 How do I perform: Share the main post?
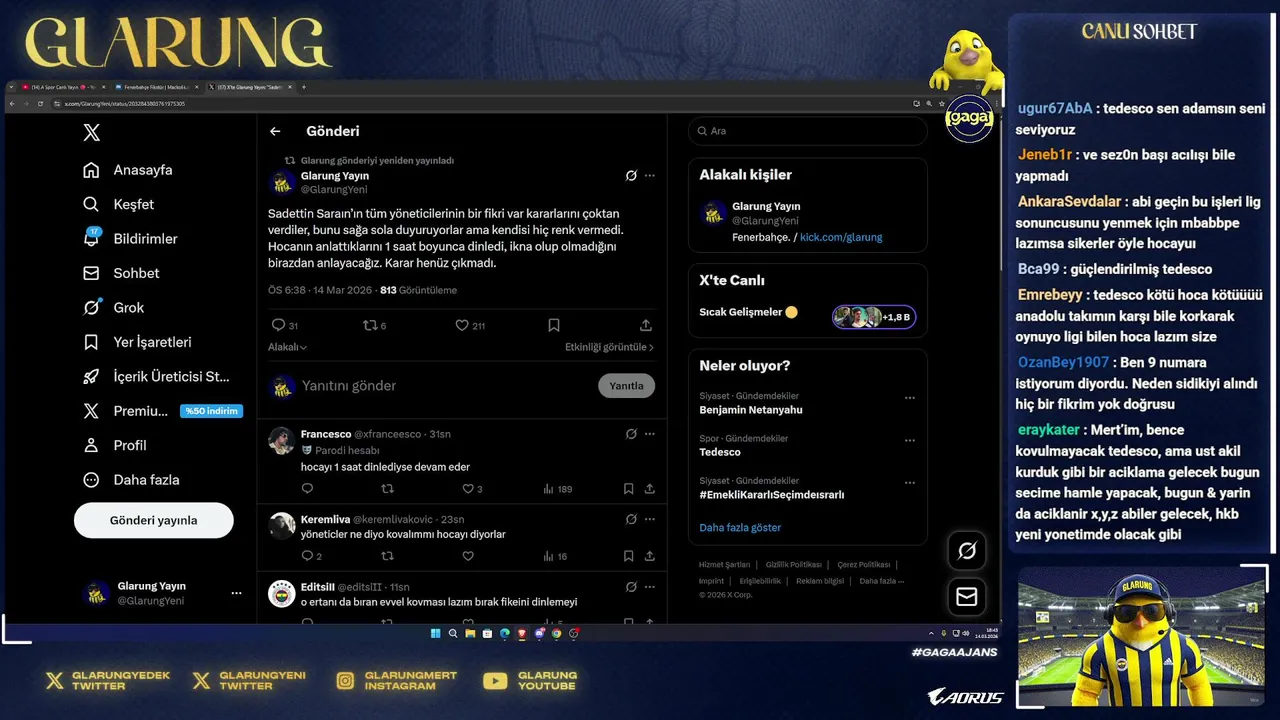pos(646,325)
